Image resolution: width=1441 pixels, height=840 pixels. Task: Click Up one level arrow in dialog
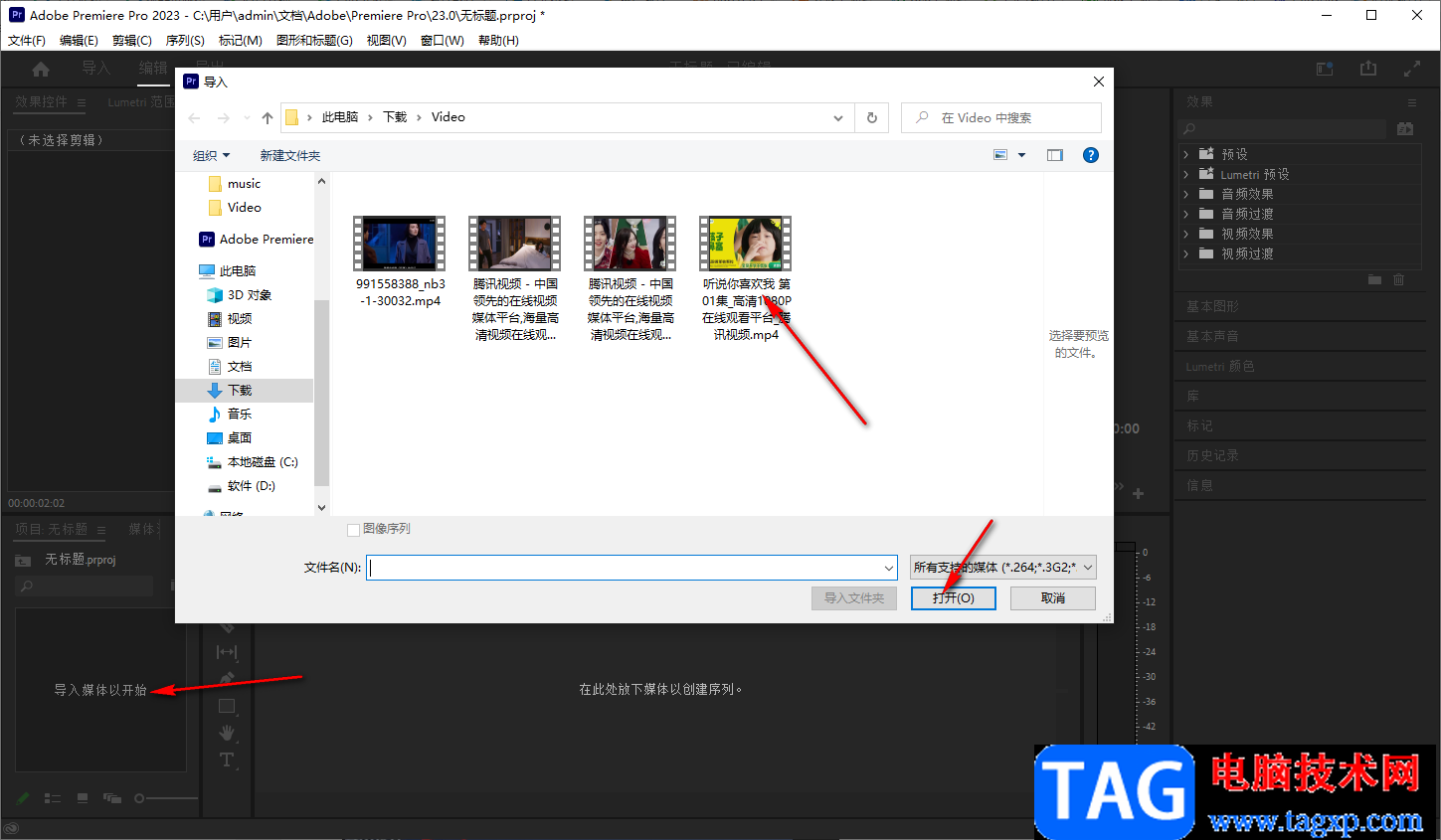point(267,118)
